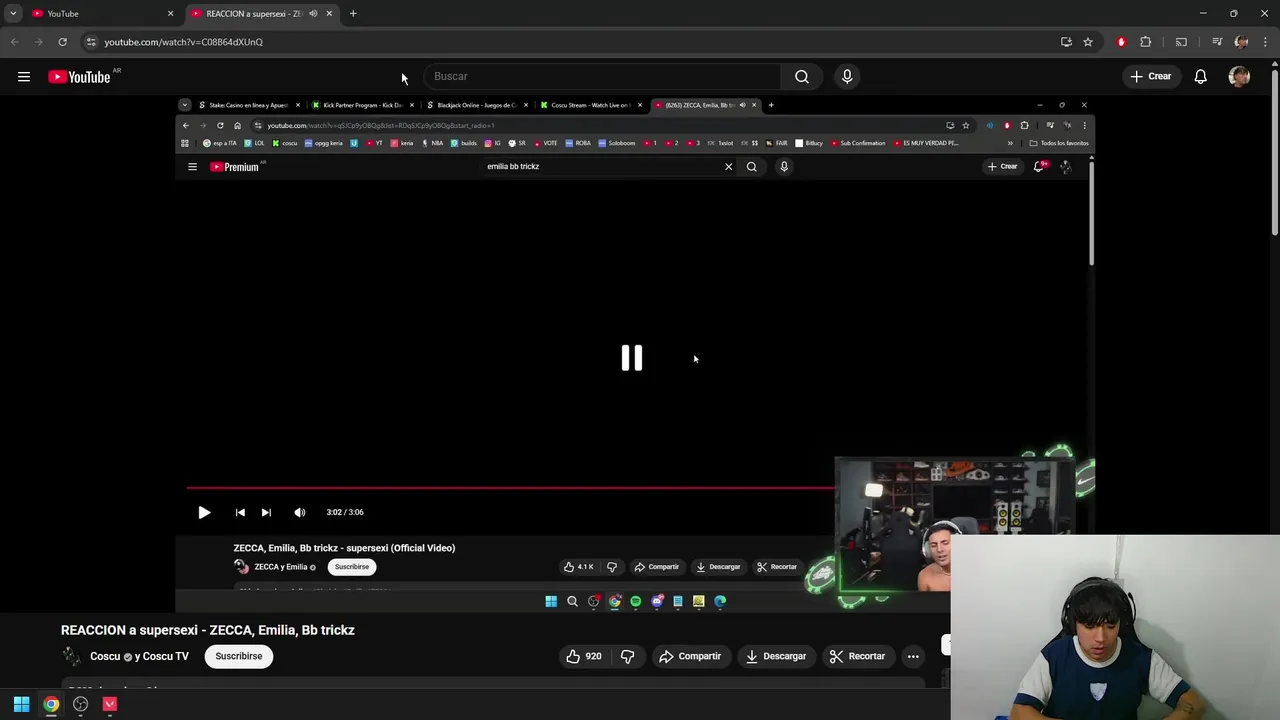Open the Chrome three-dot menu
Viewport: 1280px width, 720px height.
[x=1265, y=42]
